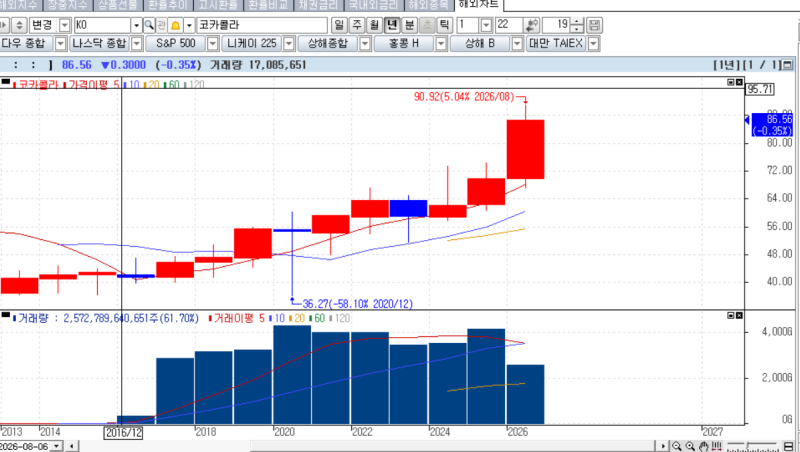Open the 해외종목 tab

point(429,5)
